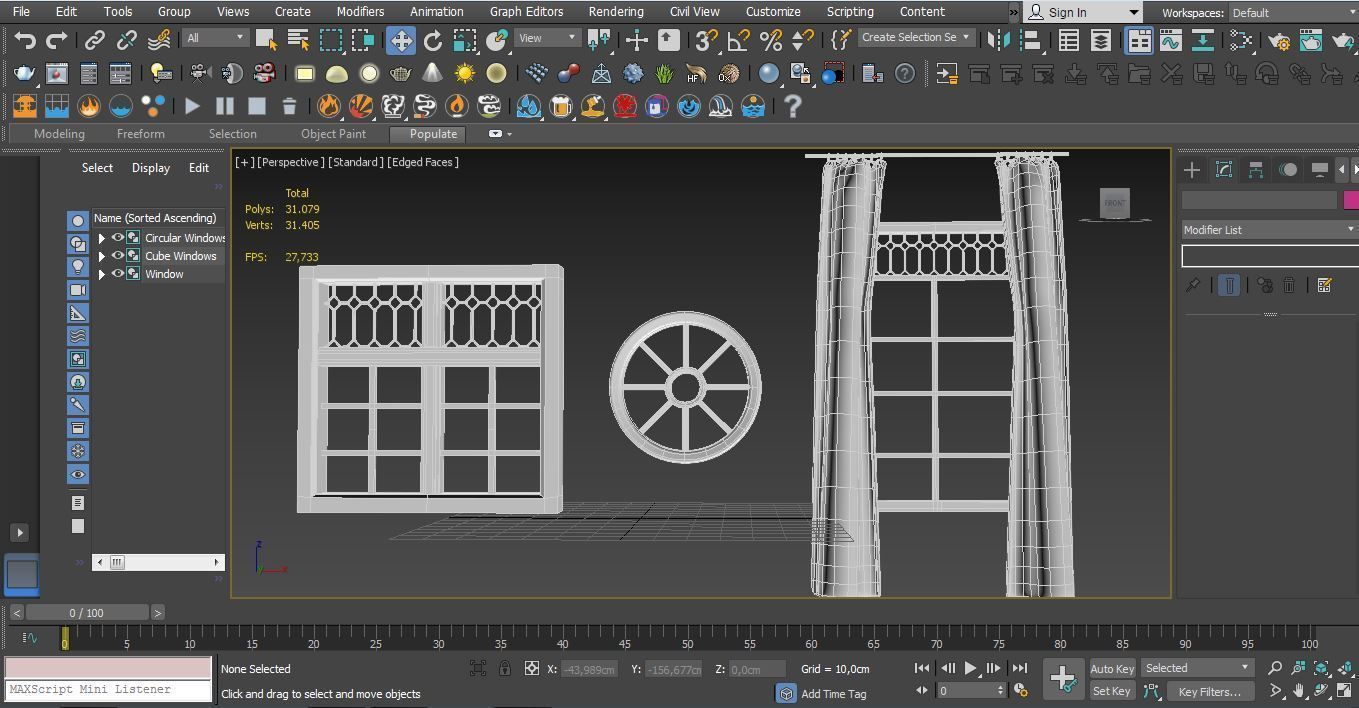1359x708 pixels.
Task: Click the MAXScript Mini Listener field
Action: (109, 690)
